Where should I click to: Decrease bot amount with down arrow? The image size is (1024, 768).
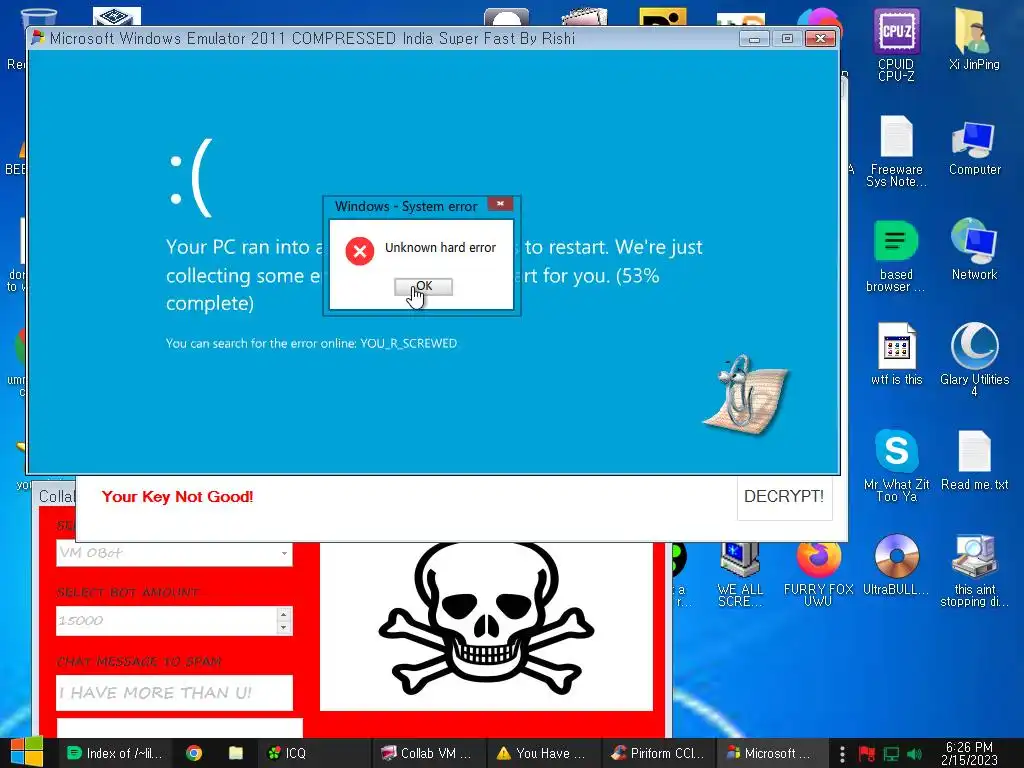[x=283, y=628]
